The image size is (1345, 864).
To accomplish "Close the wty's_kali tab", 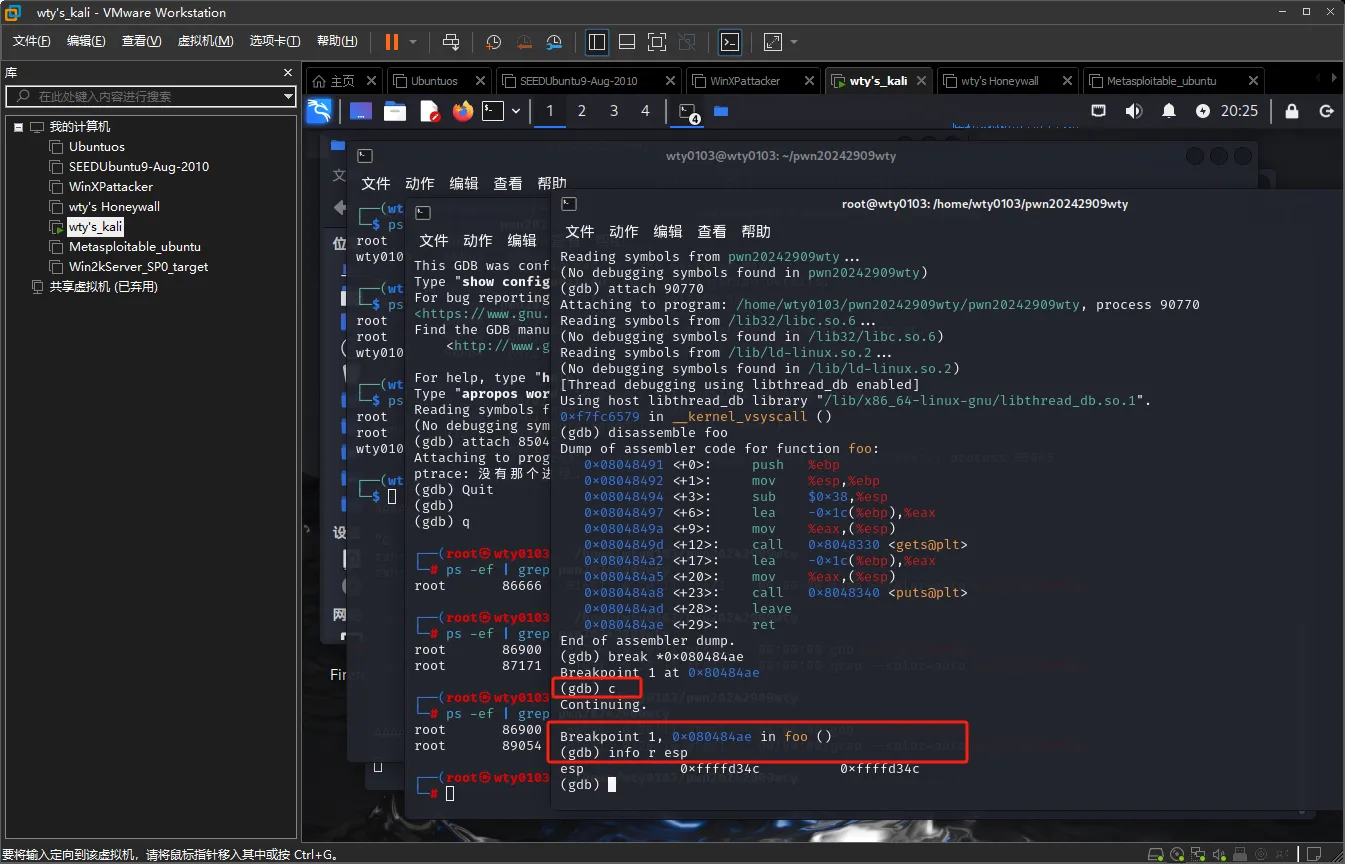I will pyautogui.click(x=921, y=81).
